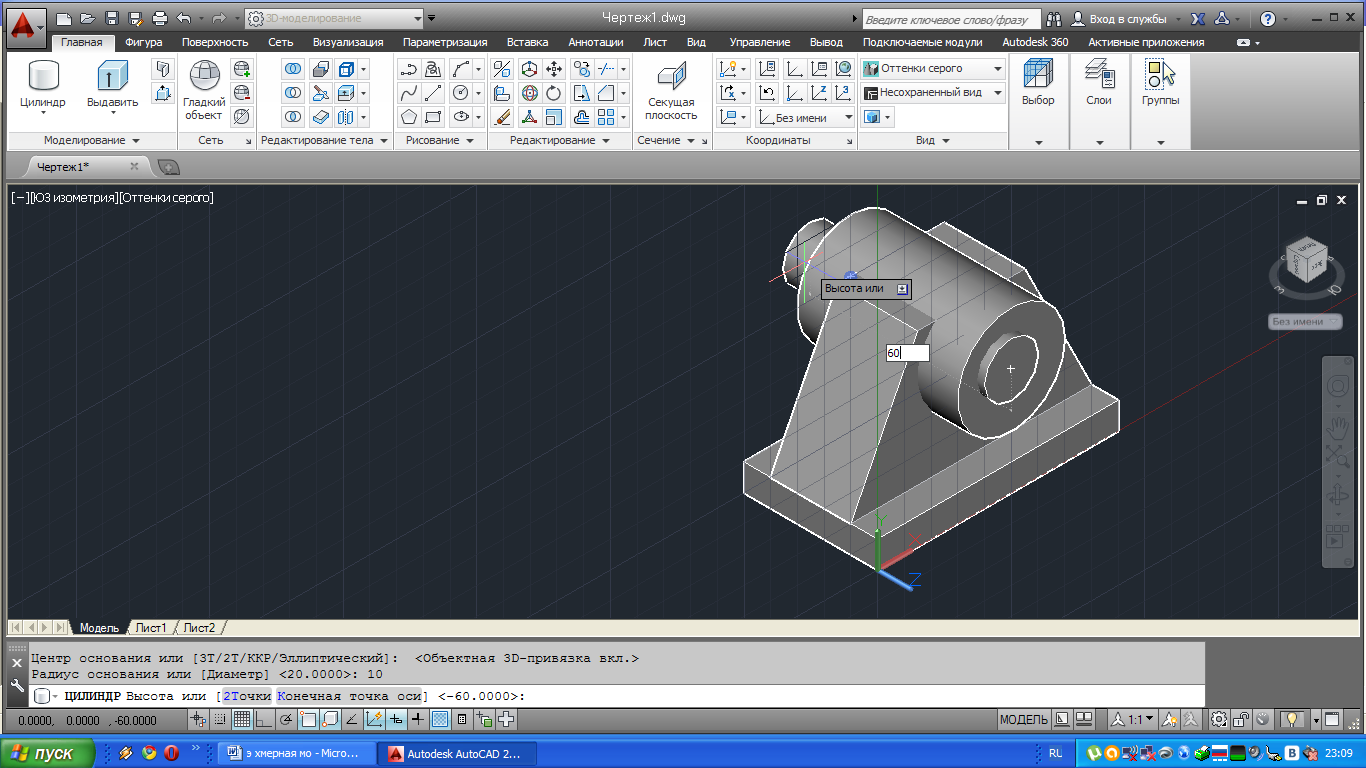Open the visual style dropdown 'Оттенки серого'

coord(932,68)
